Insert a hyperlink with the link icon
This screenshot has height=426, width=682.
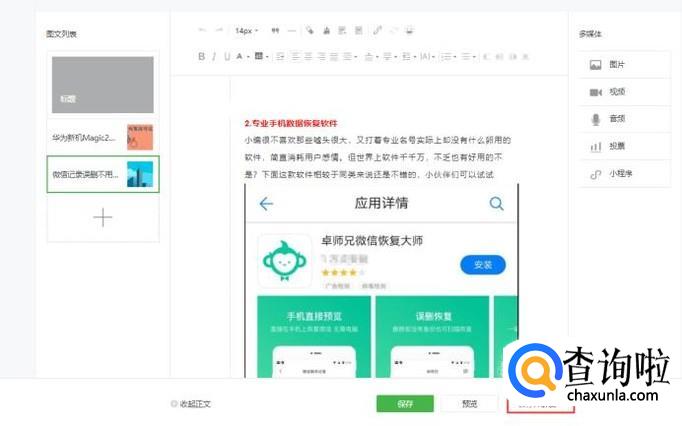[378, 30]
